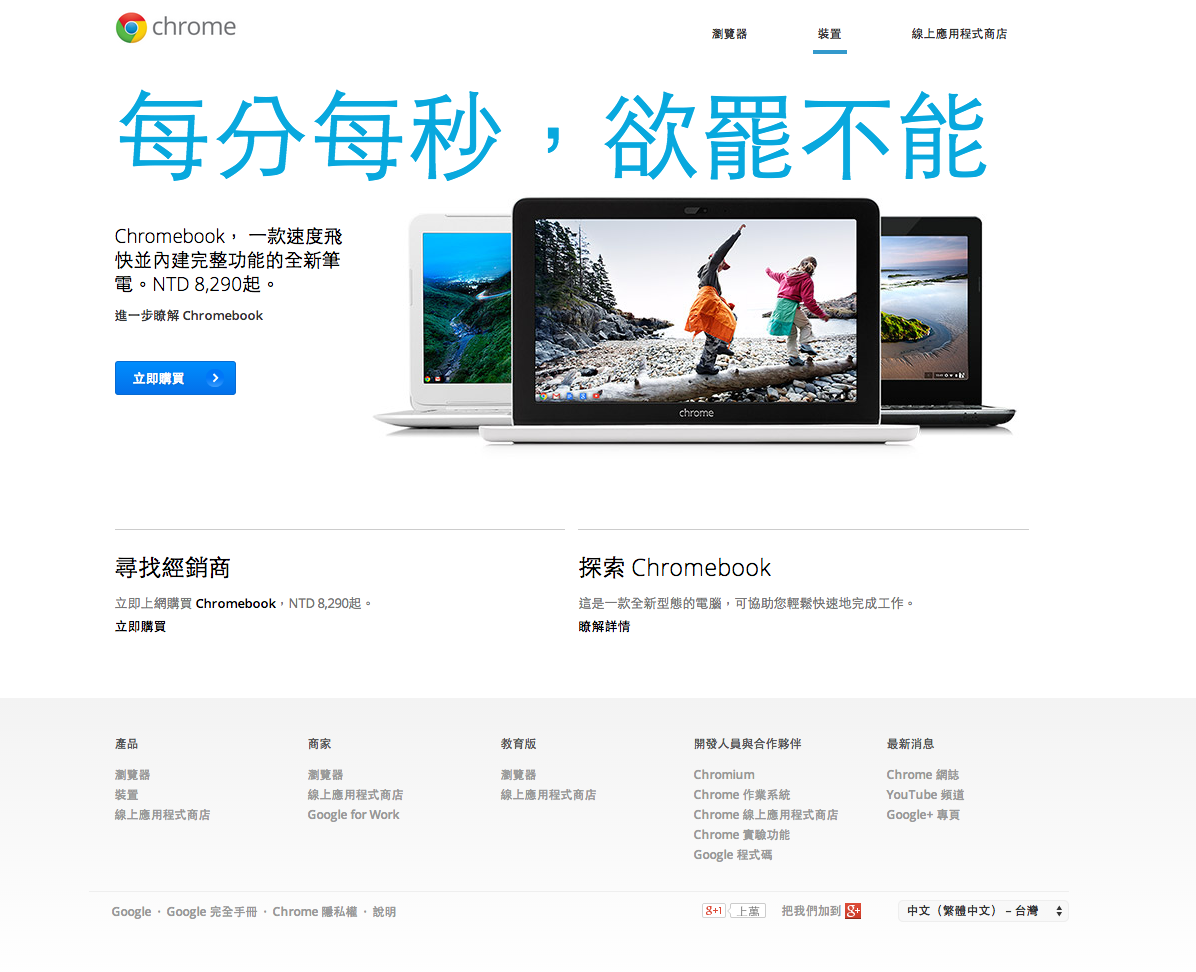
Task: Click 立即購買 link under 尋找經銷商
Action: pyautogui.click(x=140, y=626)
